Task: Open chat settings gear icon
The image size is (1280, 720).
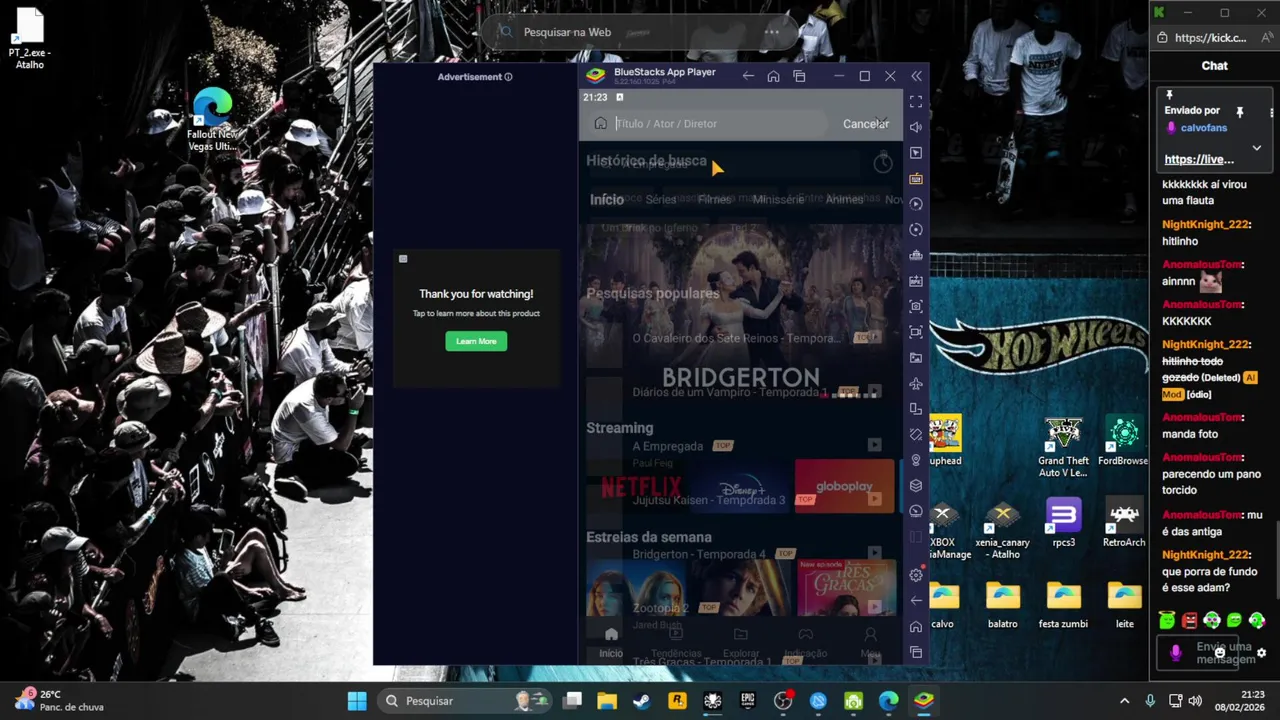Action: 1261,653
